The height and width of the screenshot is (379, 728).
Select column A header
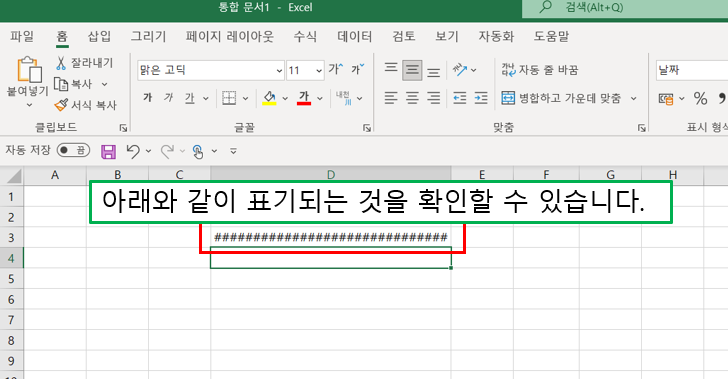pos(55,175)
